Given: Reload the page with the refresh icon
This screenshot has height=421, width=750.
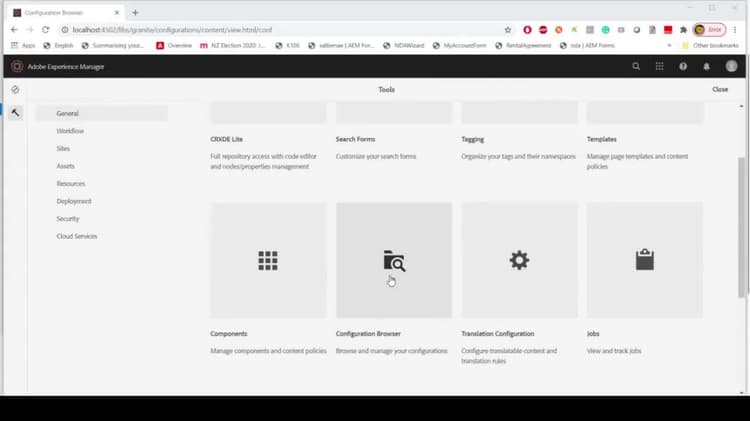Looking at the screenshot, I should 45,30.
